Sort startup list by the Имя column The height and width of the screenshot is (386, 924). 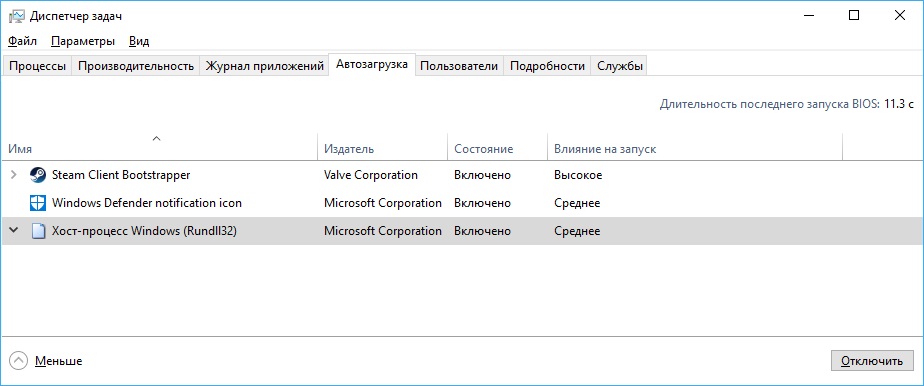(x=160, y=149)
